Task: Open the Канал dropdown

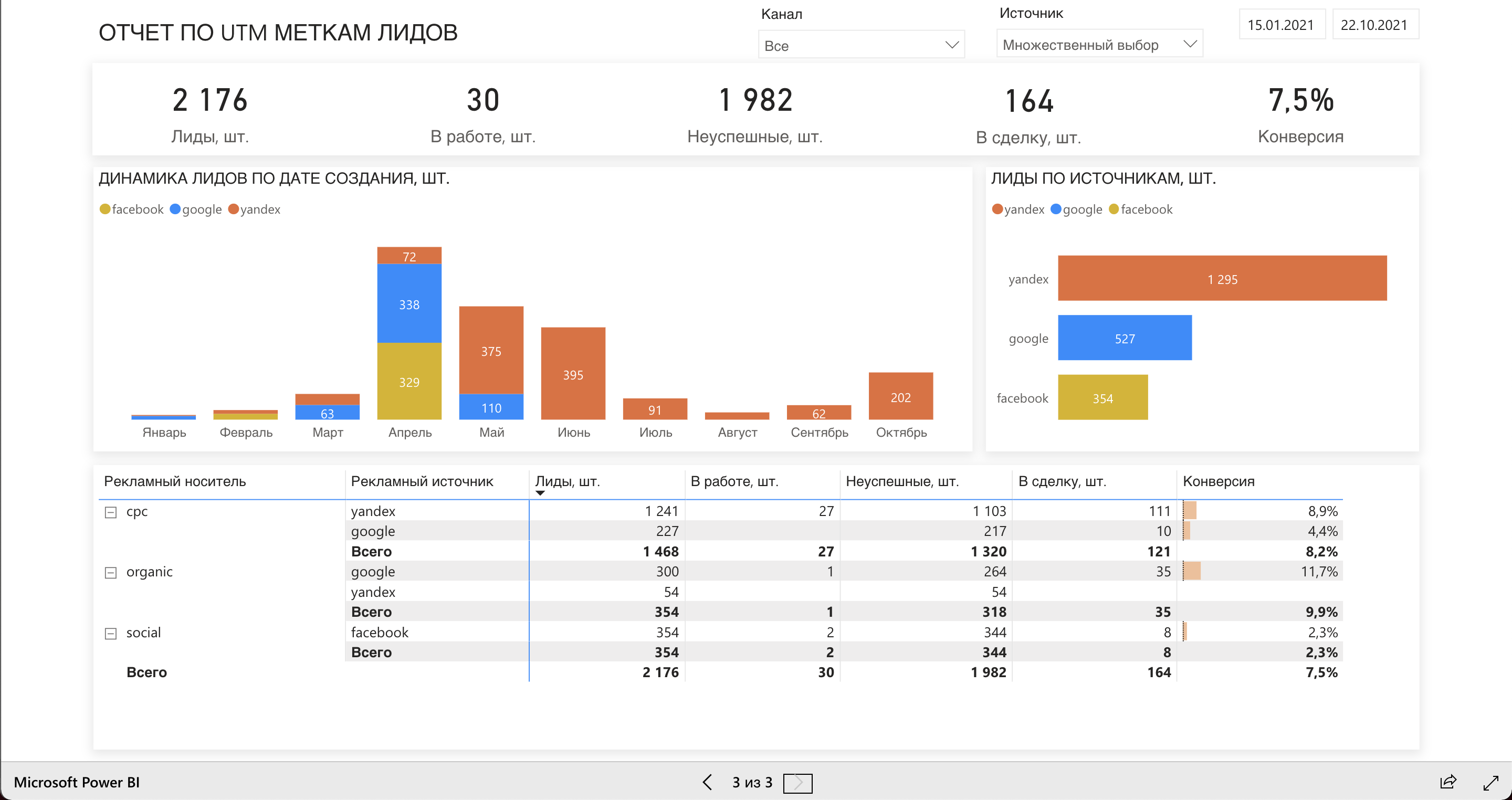Action: point(861,45)
